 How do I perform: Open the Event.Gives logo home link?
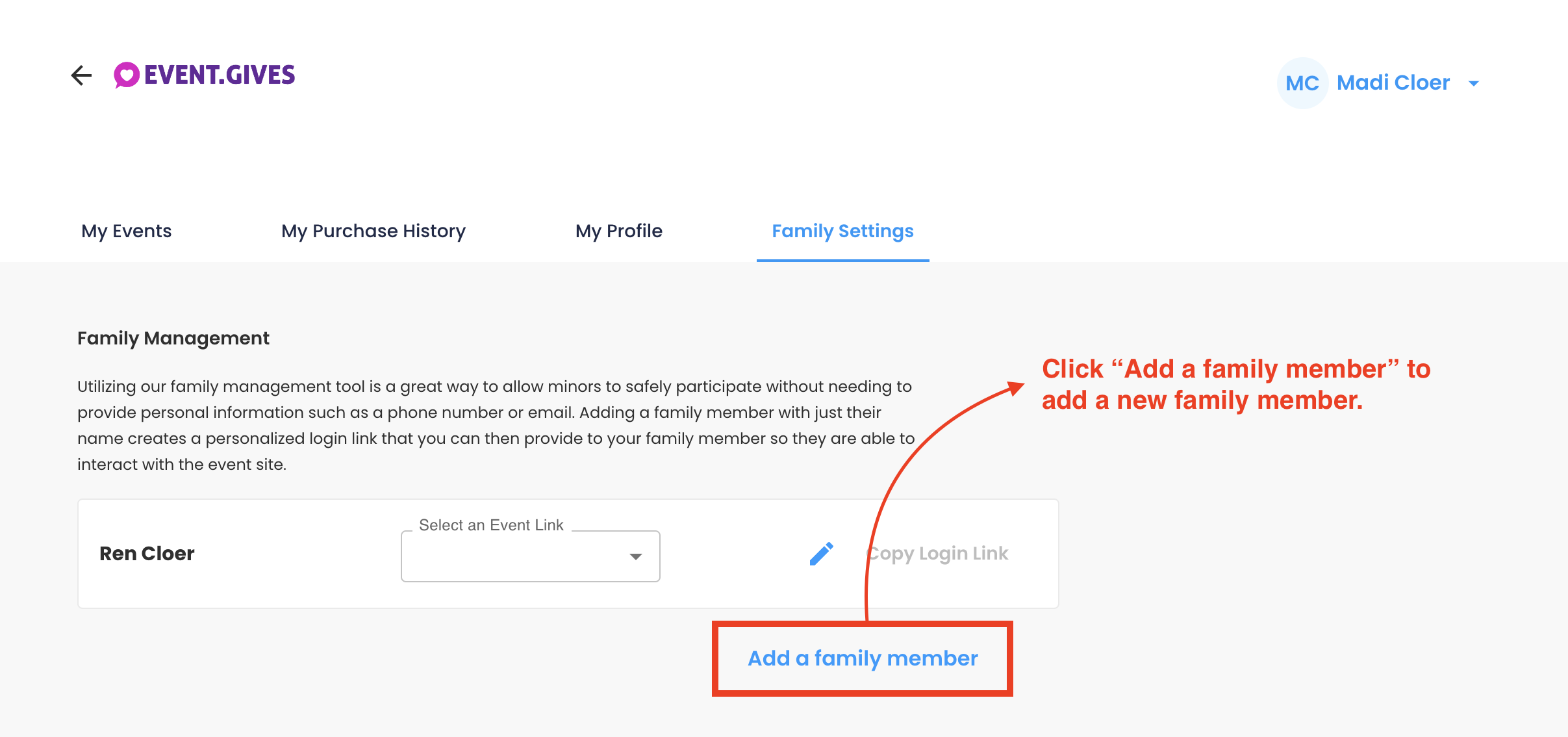pyautogui.click(x=204, y=75)
